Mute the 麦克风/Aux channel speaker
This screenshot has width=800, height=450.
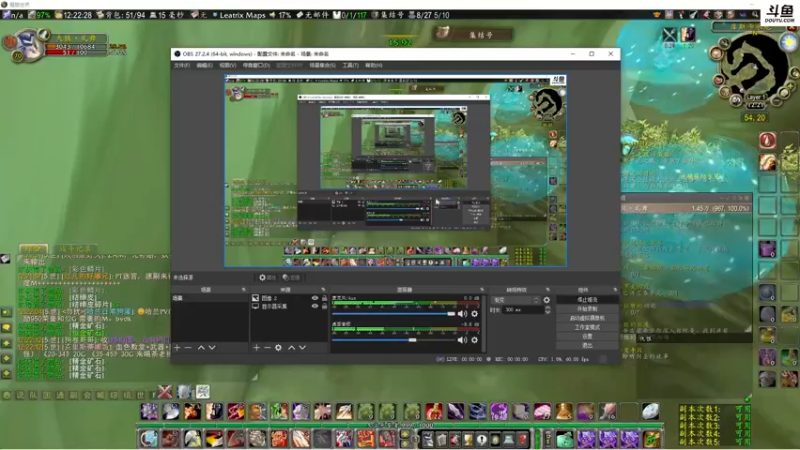462,314
